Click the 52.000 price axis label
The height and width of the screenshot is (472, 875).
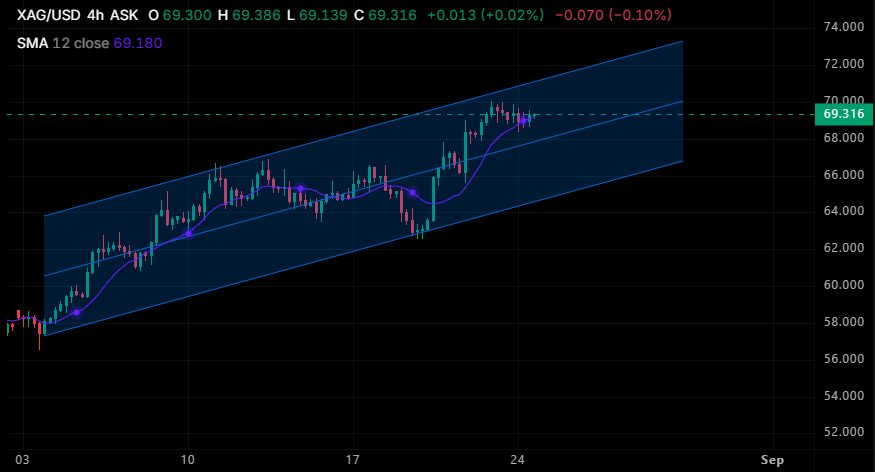pyautogui.click(x=844, y=432)
